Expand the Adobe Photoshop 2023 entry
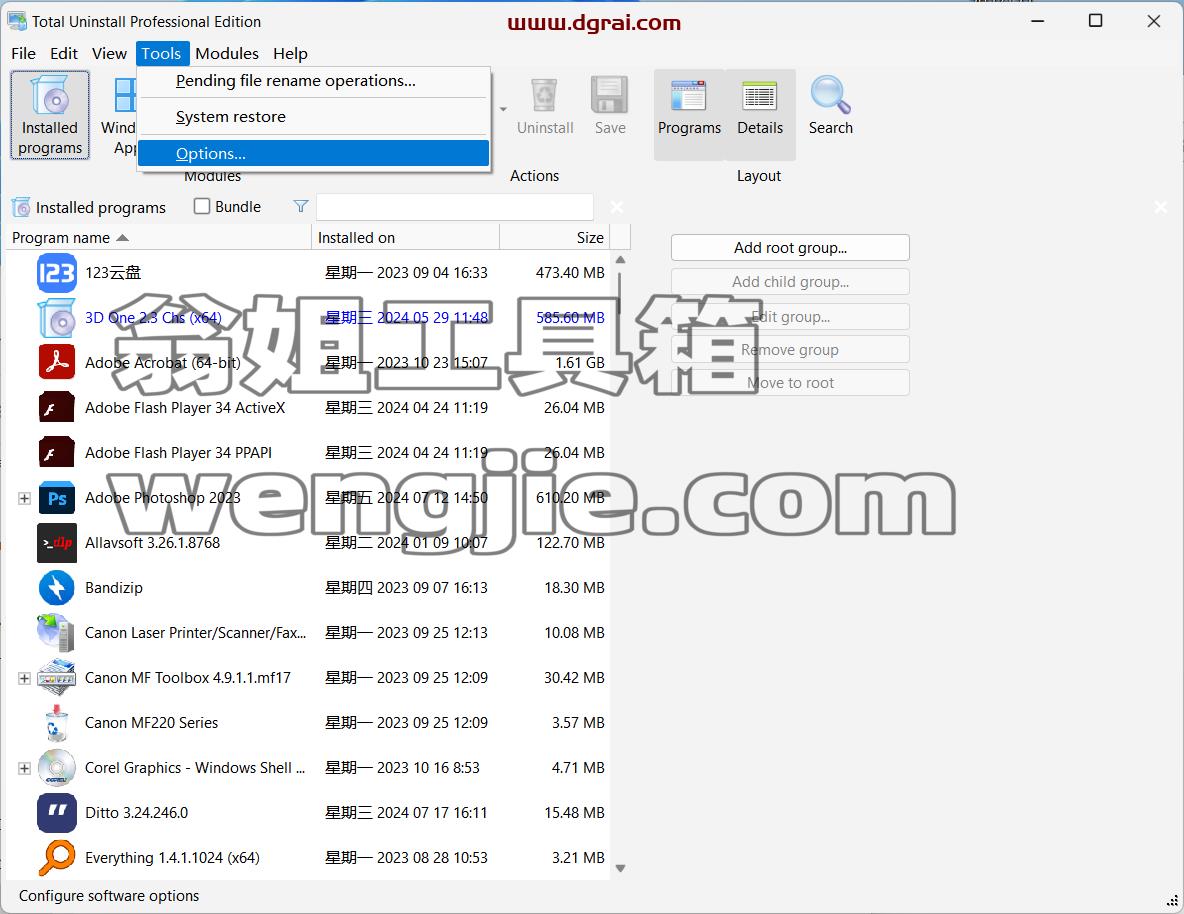Viewport: 1184px width, 914px height. (24, 499)
